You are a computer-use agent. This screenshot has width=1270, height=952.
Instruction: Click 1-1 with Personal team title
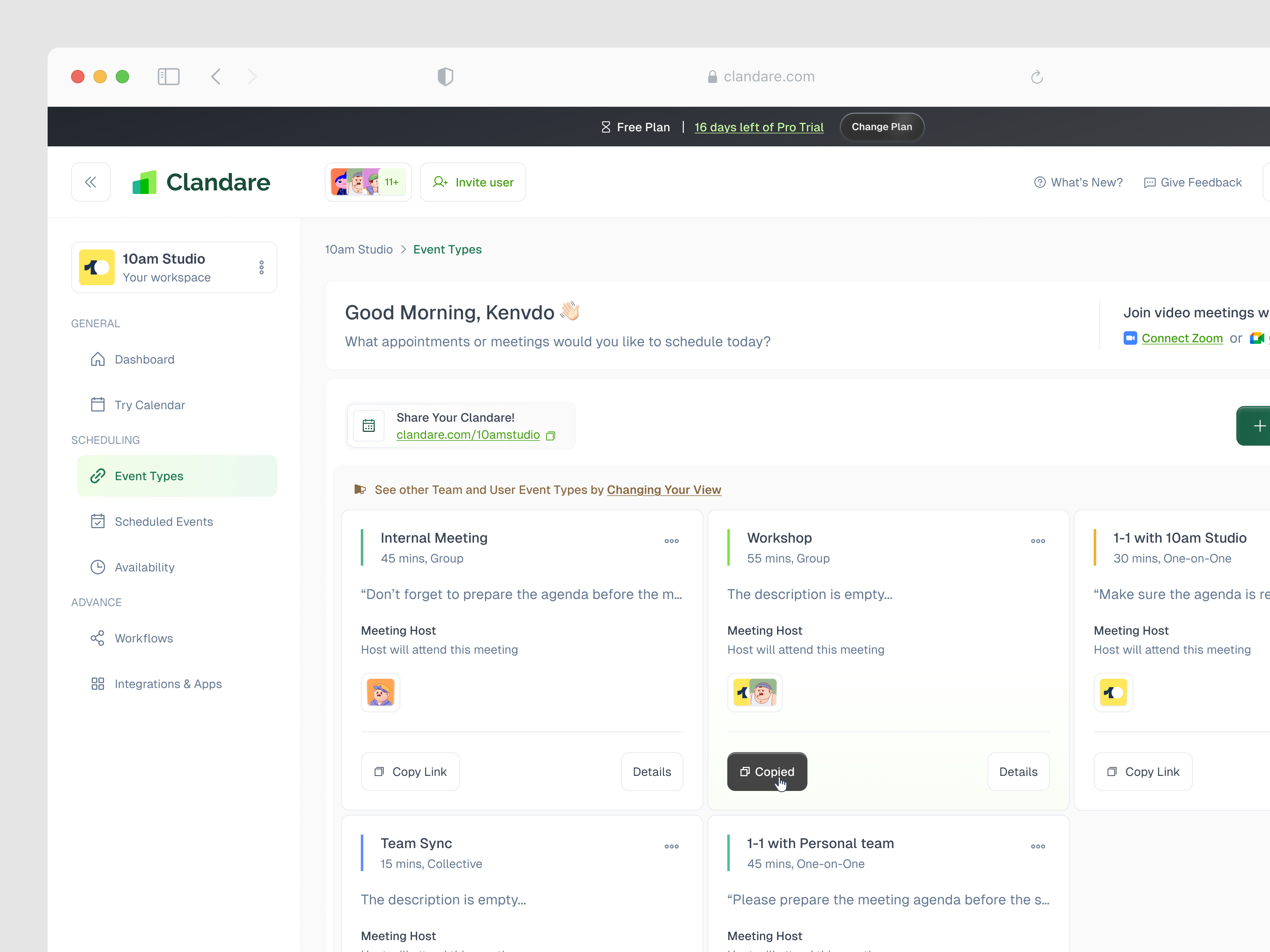(x=820, y=844)
